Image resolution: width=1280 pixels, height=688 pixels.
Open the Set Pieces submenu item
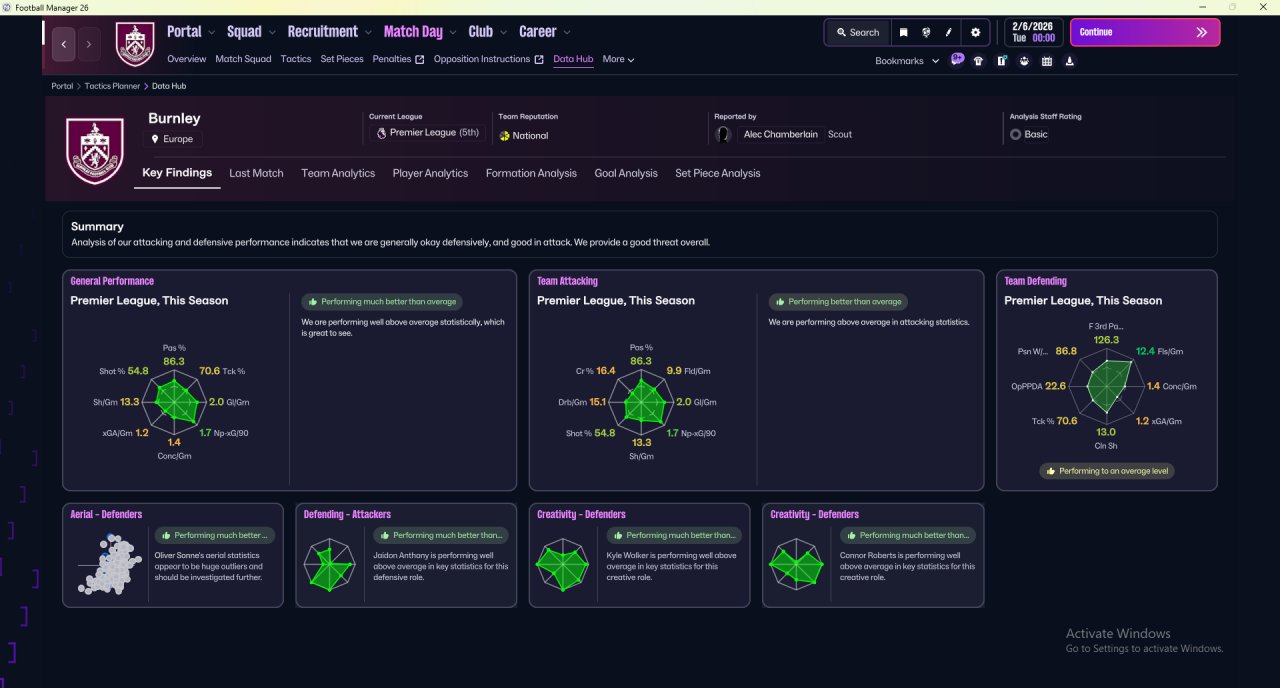click(342, 59)
